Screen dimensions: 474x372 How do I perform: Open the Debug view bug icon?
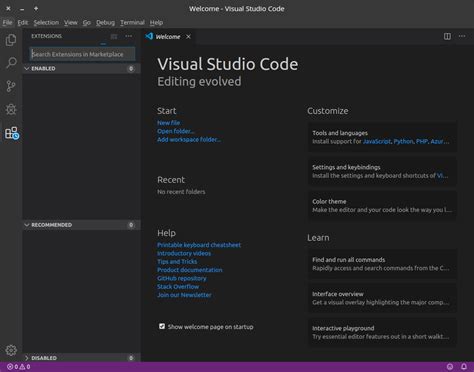[x=11, y=109]
